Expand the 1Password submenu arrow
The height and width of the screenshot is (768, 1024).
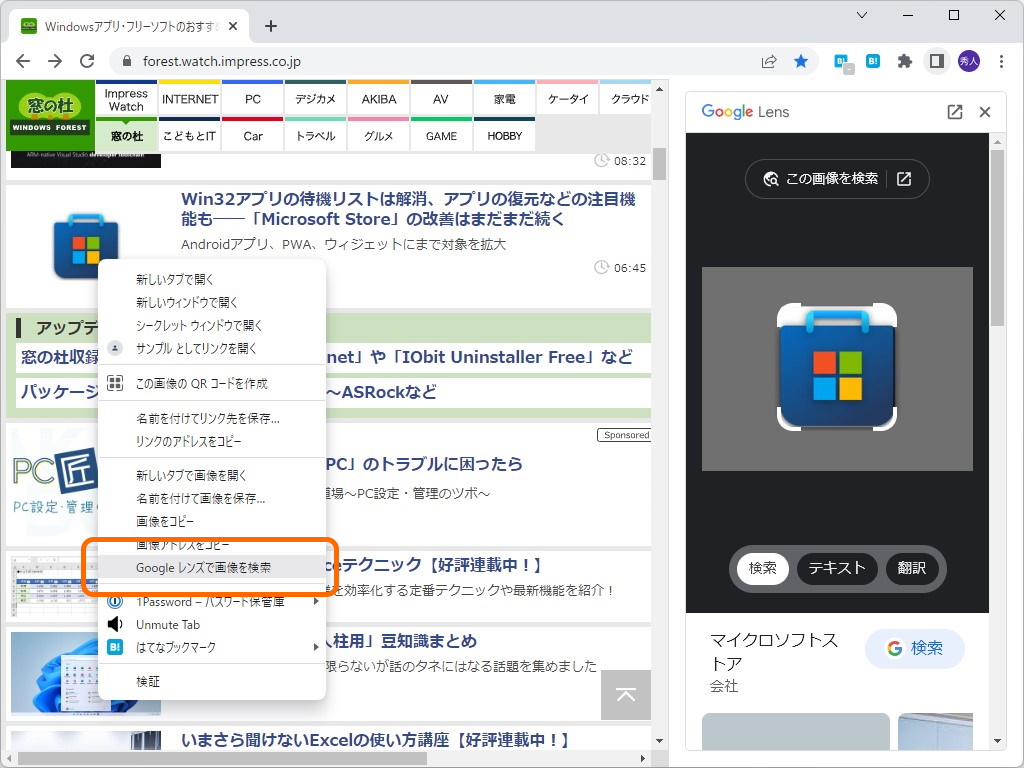tap(316, 601)
